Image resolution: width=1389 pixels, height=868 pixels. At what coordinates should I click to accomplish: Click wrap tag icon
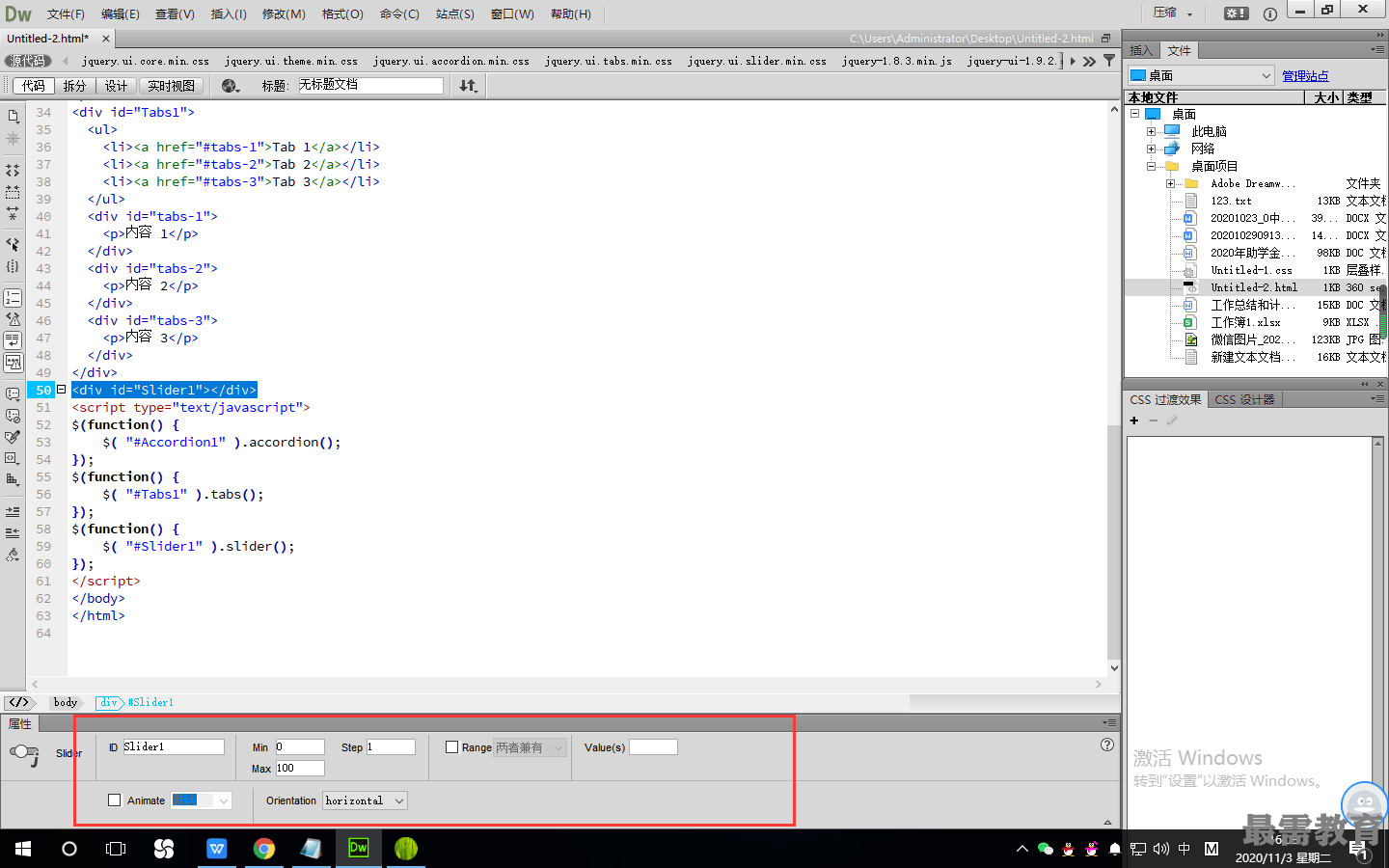pos(13,437)
